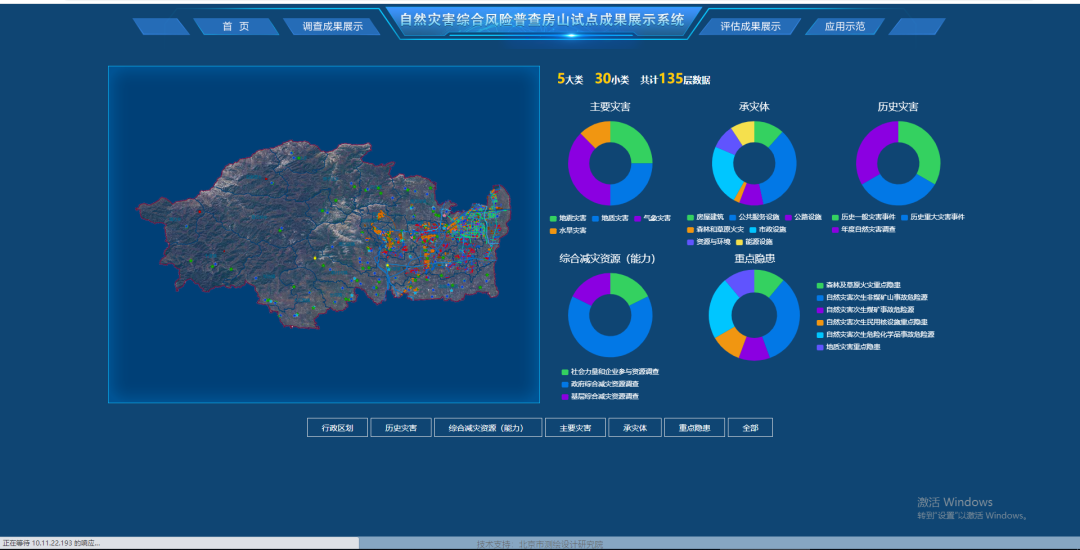1080x550 pixels.
Task: Toggle 水旱灾害 orange legend entry
Action: pyautogui.click(x=573, y=230)
